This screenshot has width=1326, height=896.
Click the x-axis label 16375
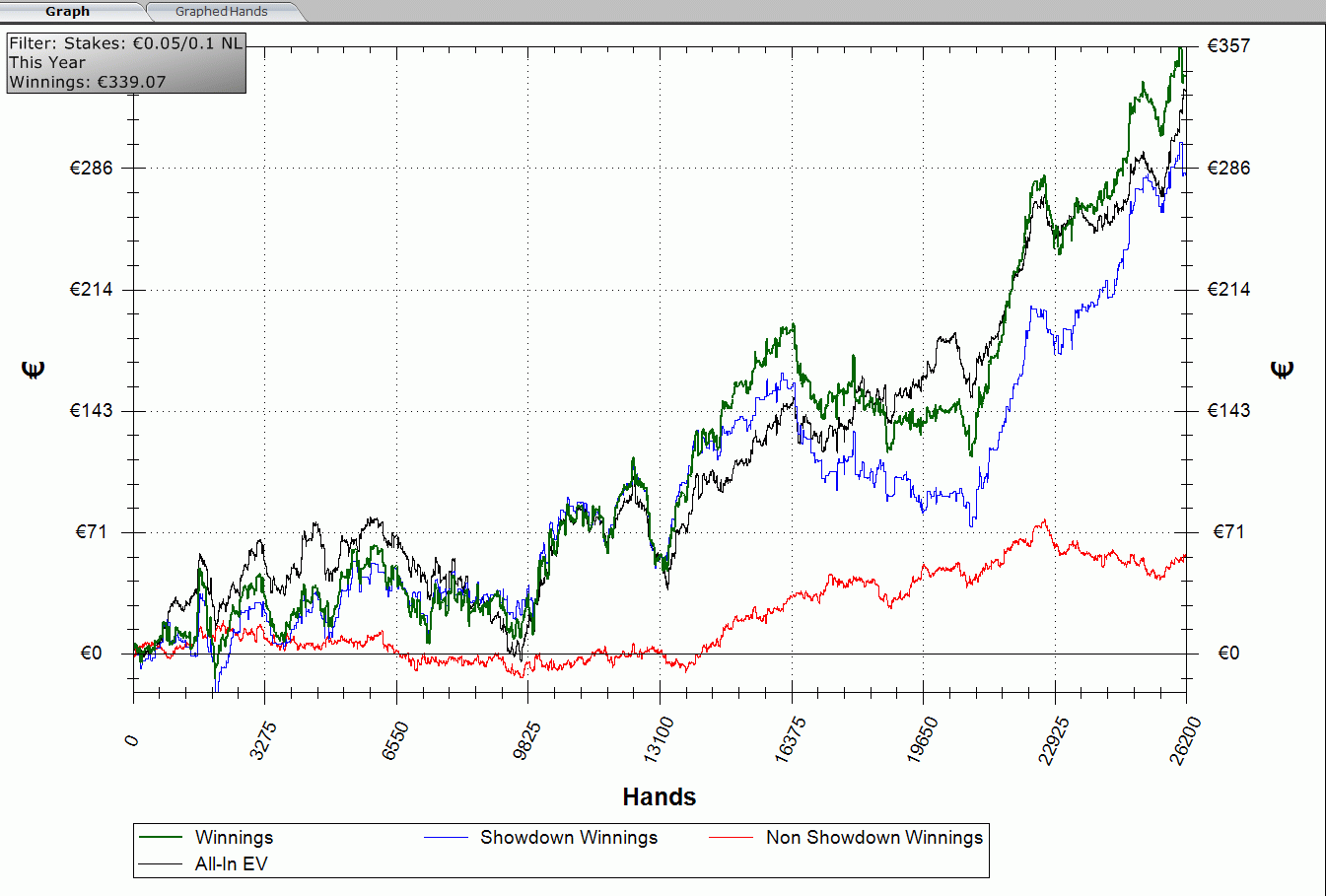pos(790,739)
